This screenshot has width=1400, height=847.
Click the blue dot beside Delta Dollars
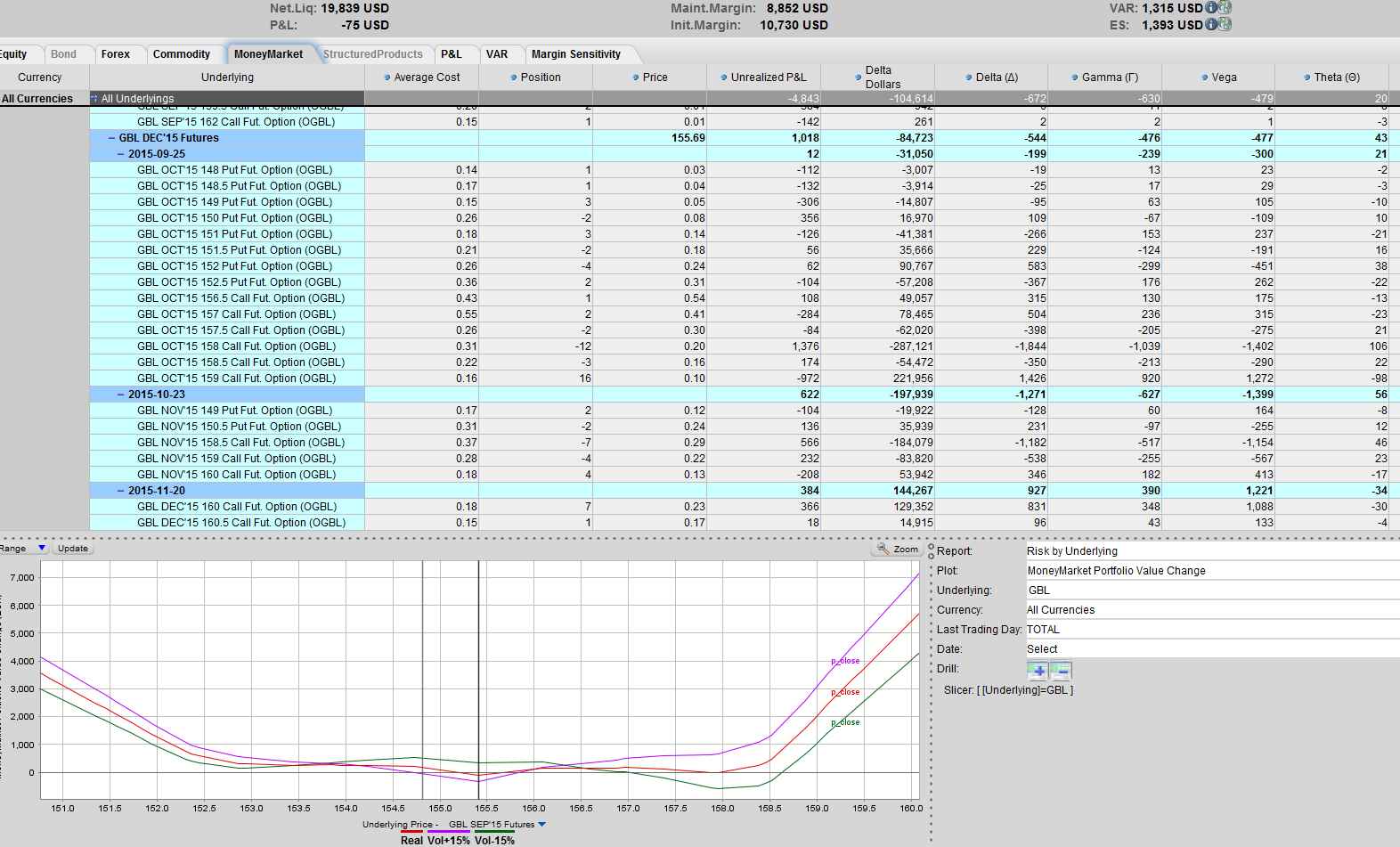tap(858, 77)
